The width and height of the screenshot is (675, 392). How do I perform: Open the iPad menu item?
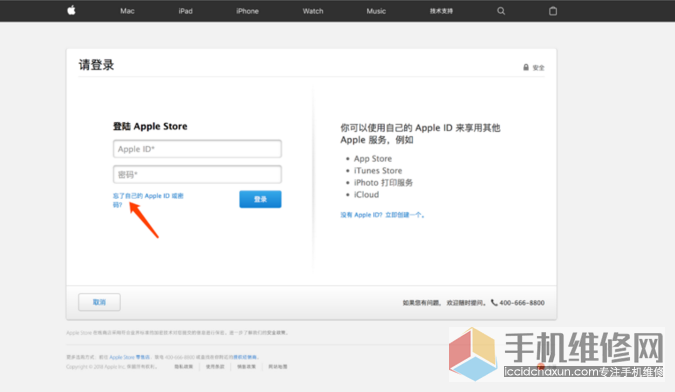pyautogui.click(x=186, y=11)
